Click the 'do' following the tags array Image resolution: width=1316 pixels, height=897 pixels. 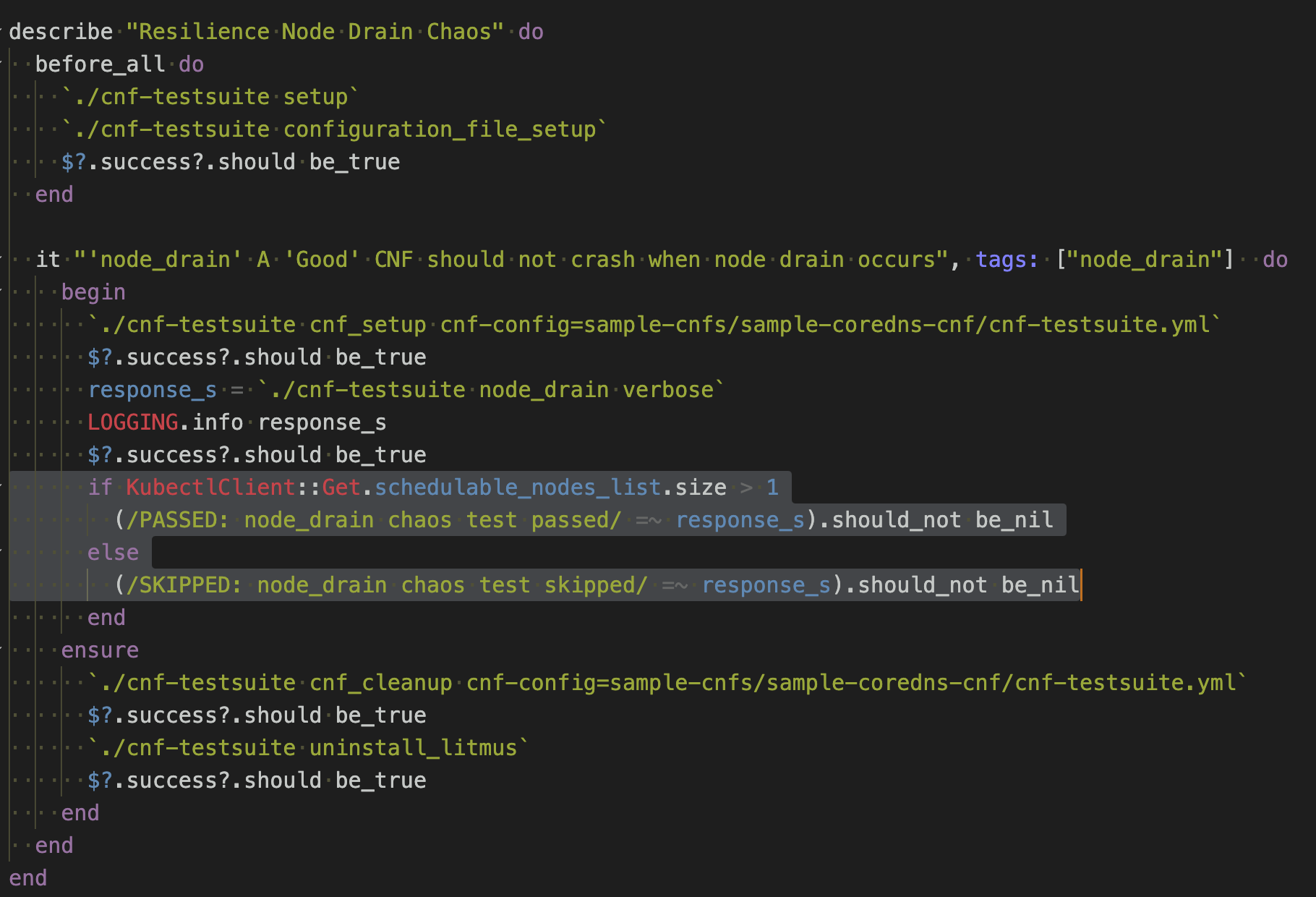coord(1276,260)
